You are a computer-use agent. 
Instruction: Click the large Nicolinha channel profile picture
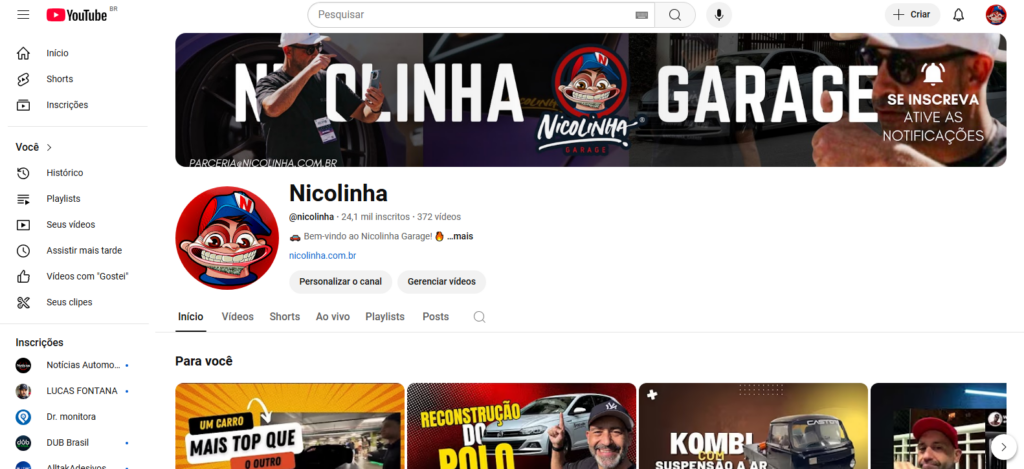(227, 238)
